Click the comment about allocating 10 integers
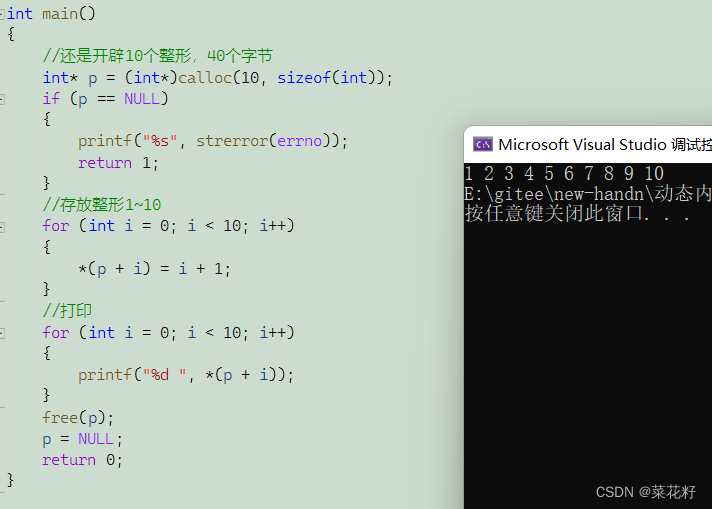Image resolution: width=712 pixels, height=509 pixels. click(158, 56)
